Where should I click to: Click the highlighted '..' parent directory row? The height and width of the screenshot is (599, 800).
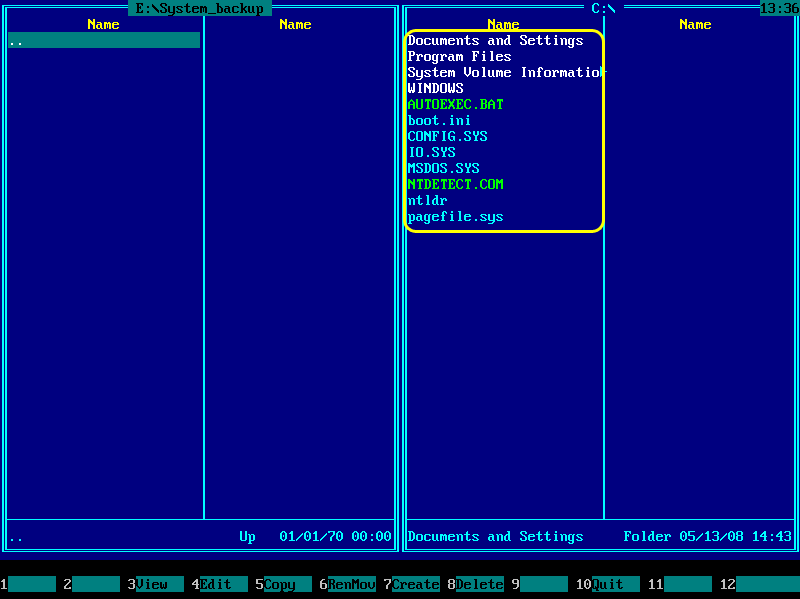tap(104, 40)
